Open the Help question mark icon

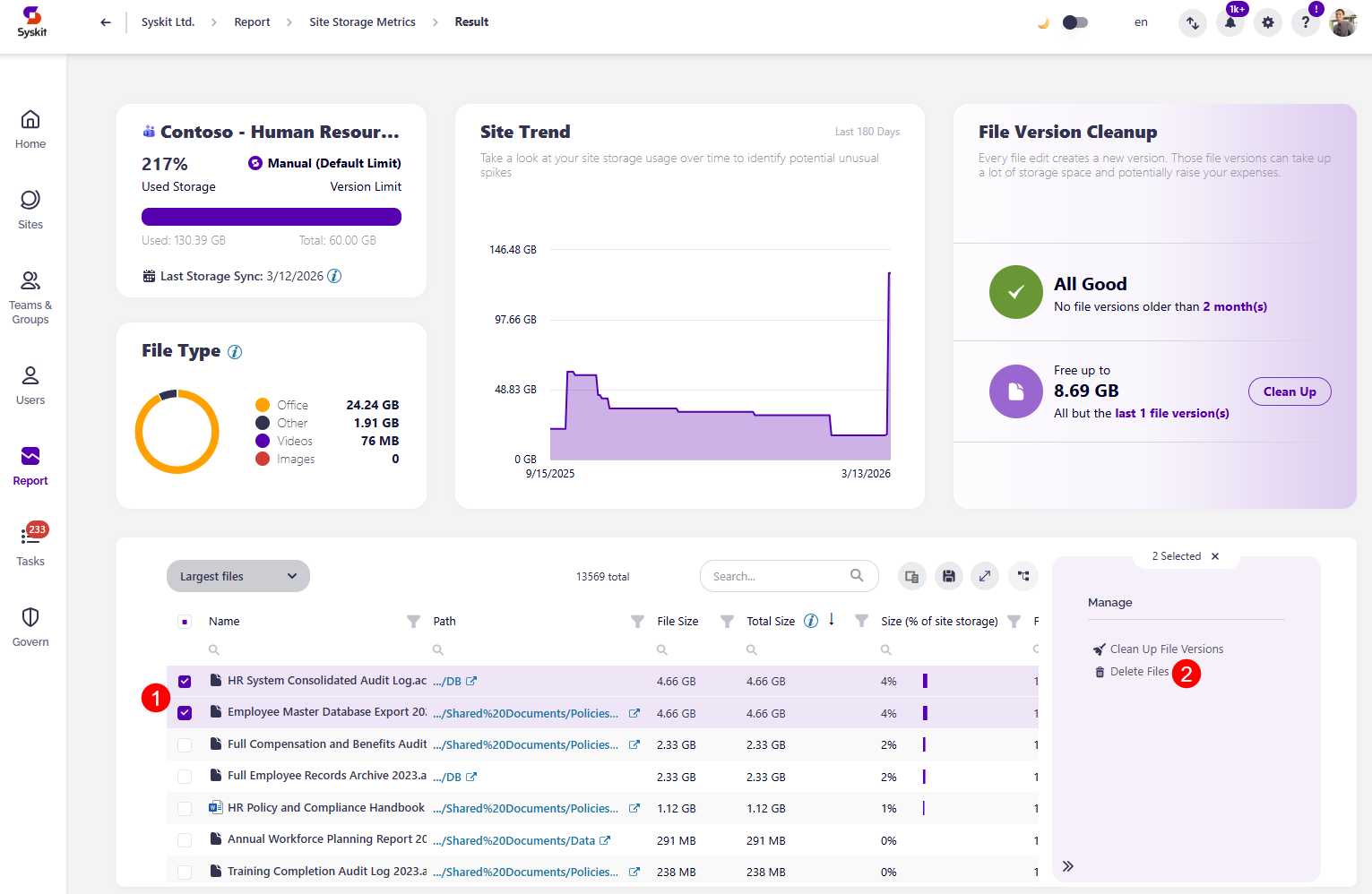click(x=1306, y=22)
